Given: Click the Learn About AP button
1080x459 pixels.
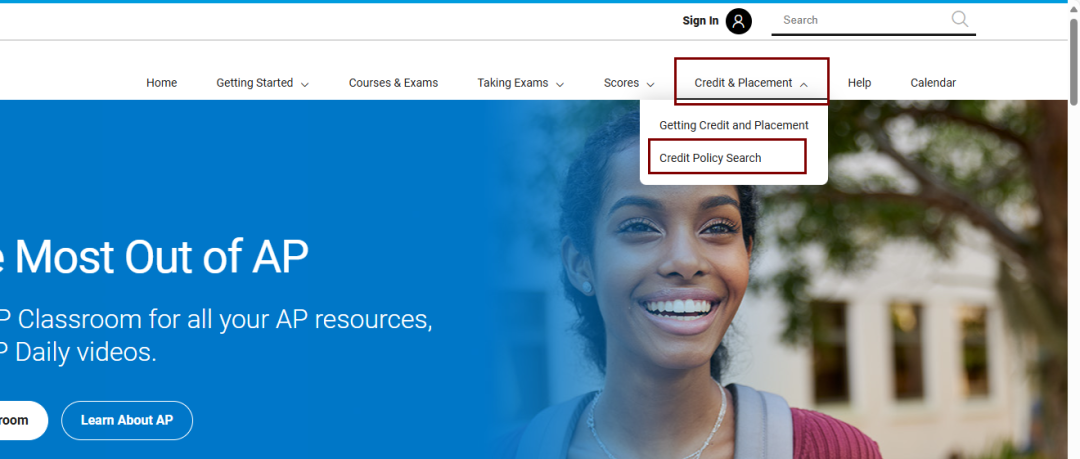Looking at the screenshot, I should [127, 420].
